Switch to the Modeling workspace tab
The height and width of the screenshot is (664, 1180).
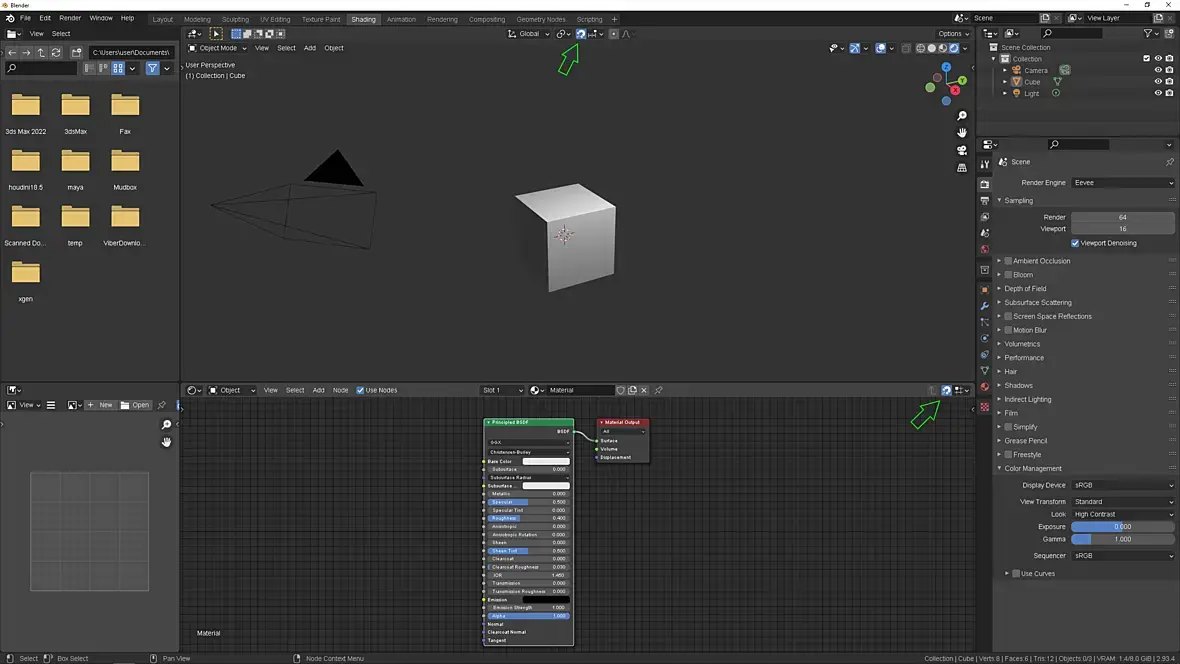[197, 19]
